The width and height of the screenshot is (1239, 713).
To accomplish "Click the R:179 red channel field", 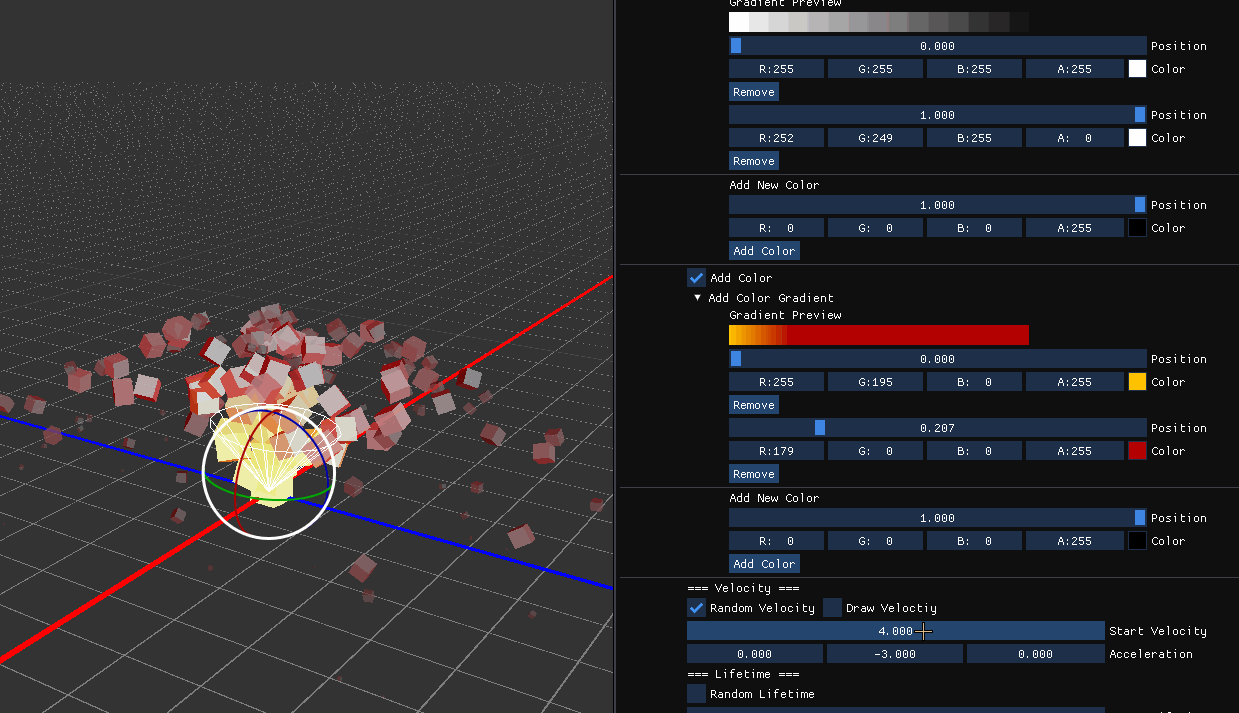I will point(776,451).
